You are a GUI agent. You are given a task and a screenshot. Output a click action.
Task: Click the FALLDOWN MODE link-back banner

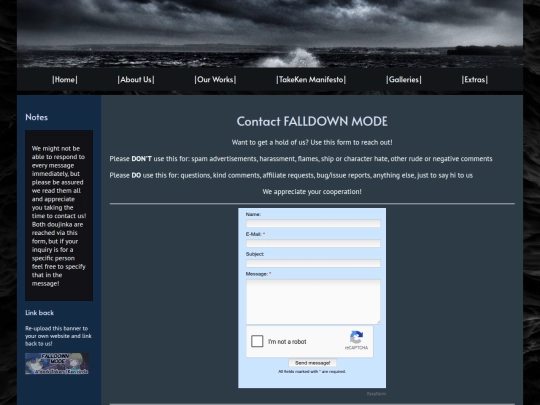tap(57, 363)
